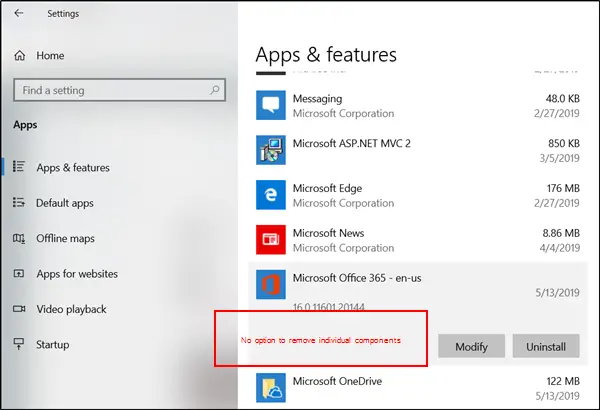Go to Default apps settings

click(64, 203)
